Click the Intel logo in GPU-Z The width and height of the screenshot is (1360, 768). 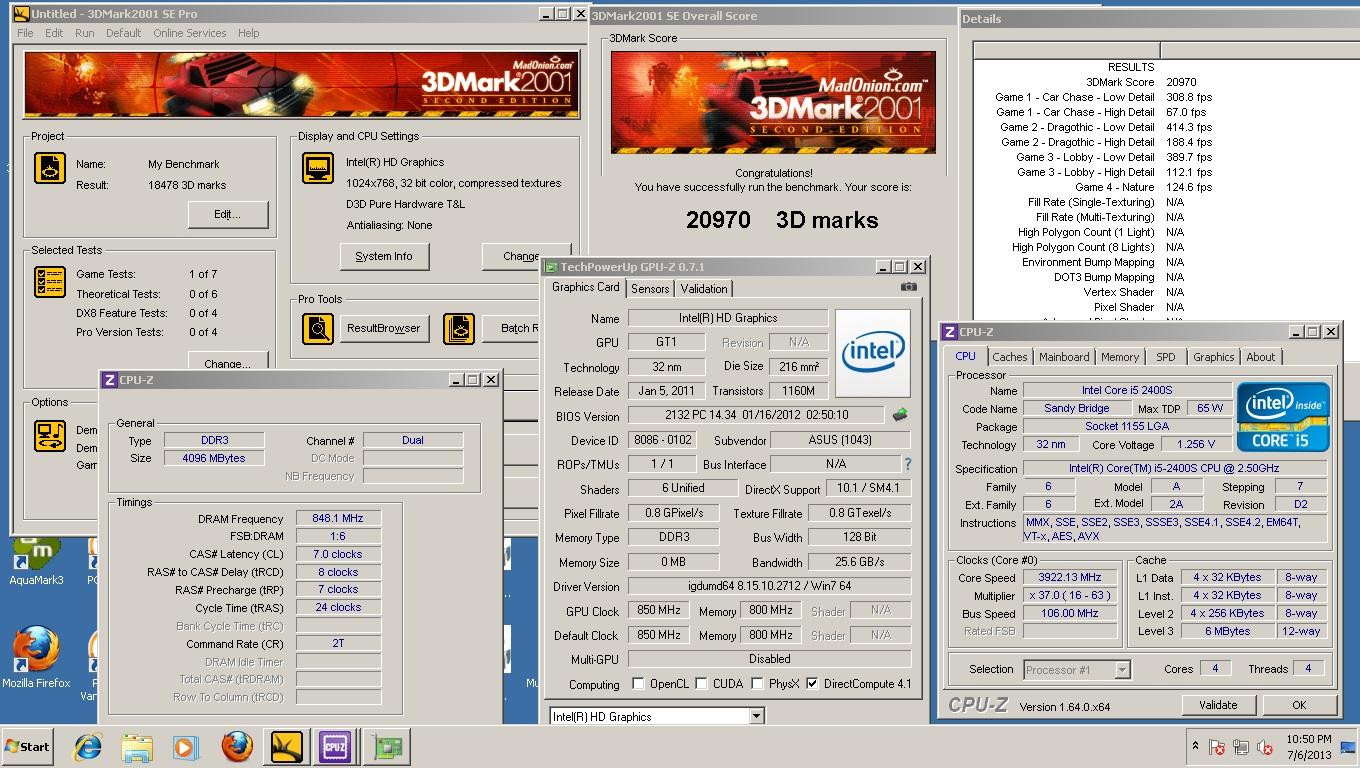pos(873,353)
